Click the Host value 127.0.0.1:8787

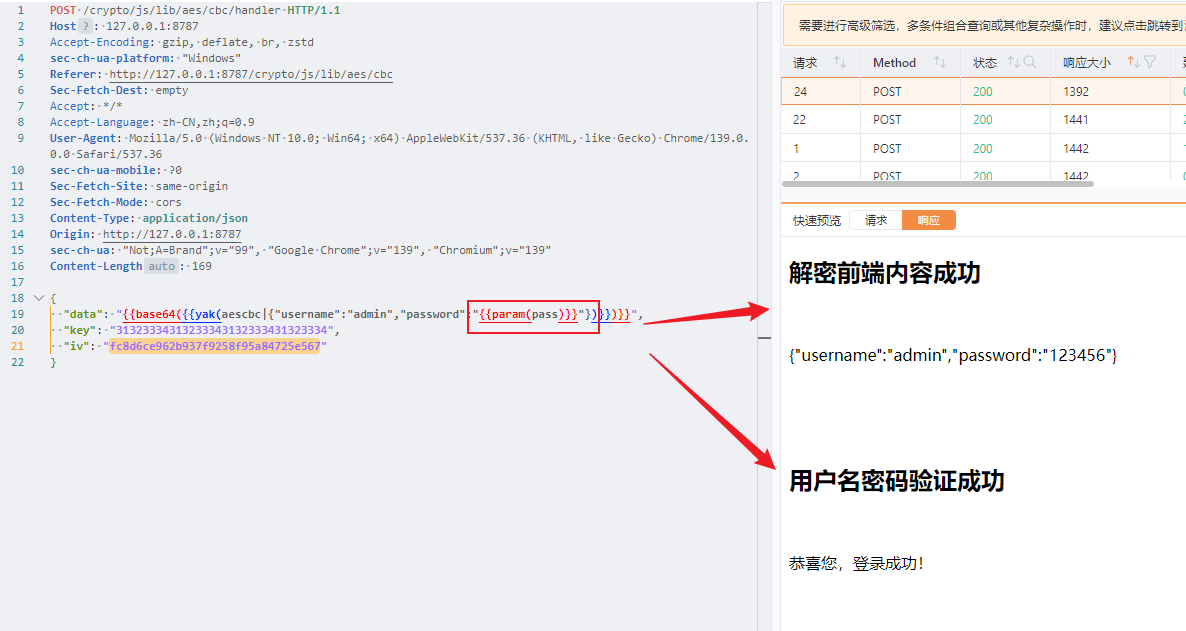152,26
